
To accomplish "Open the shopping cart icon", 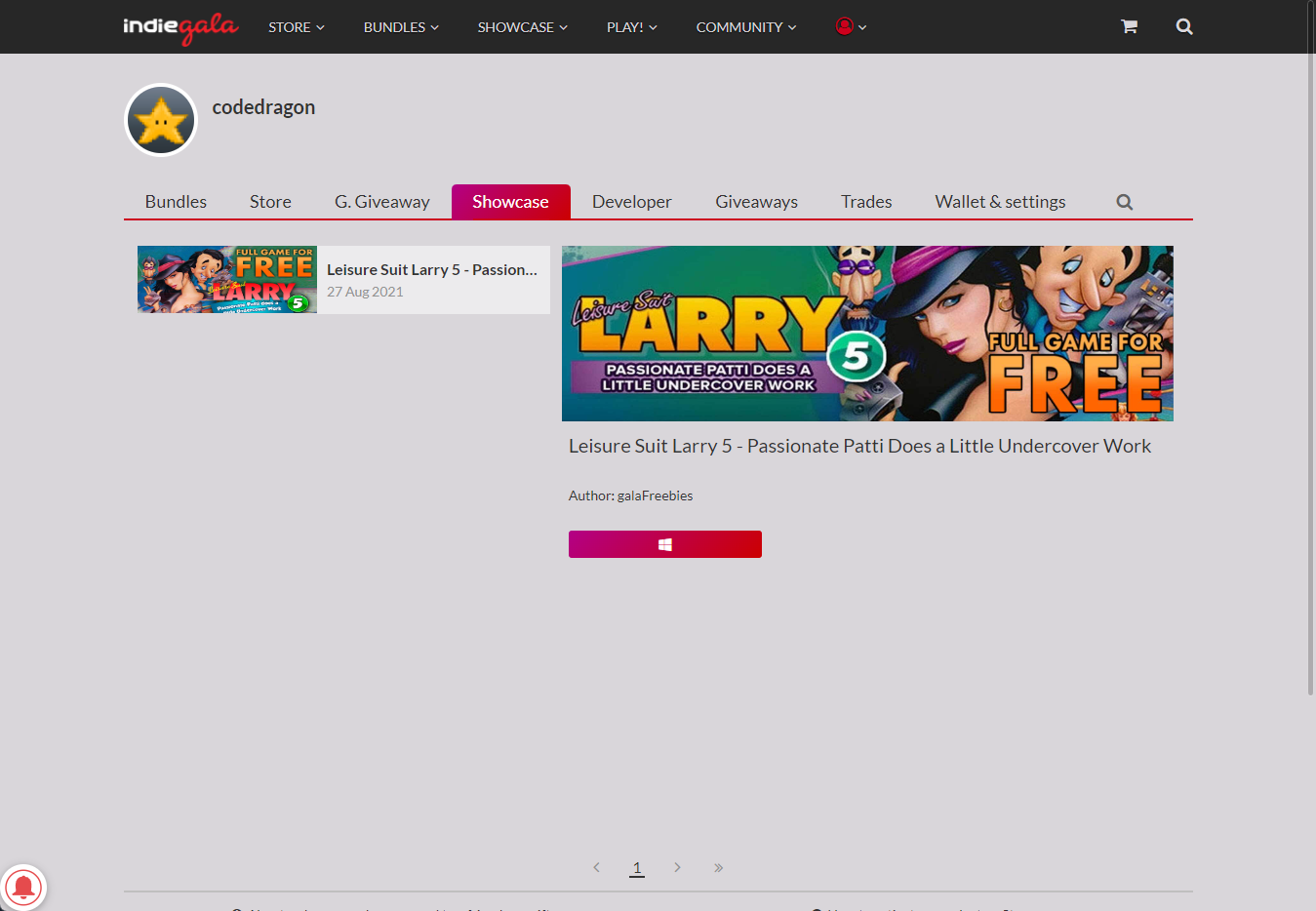I will 1129,26.
